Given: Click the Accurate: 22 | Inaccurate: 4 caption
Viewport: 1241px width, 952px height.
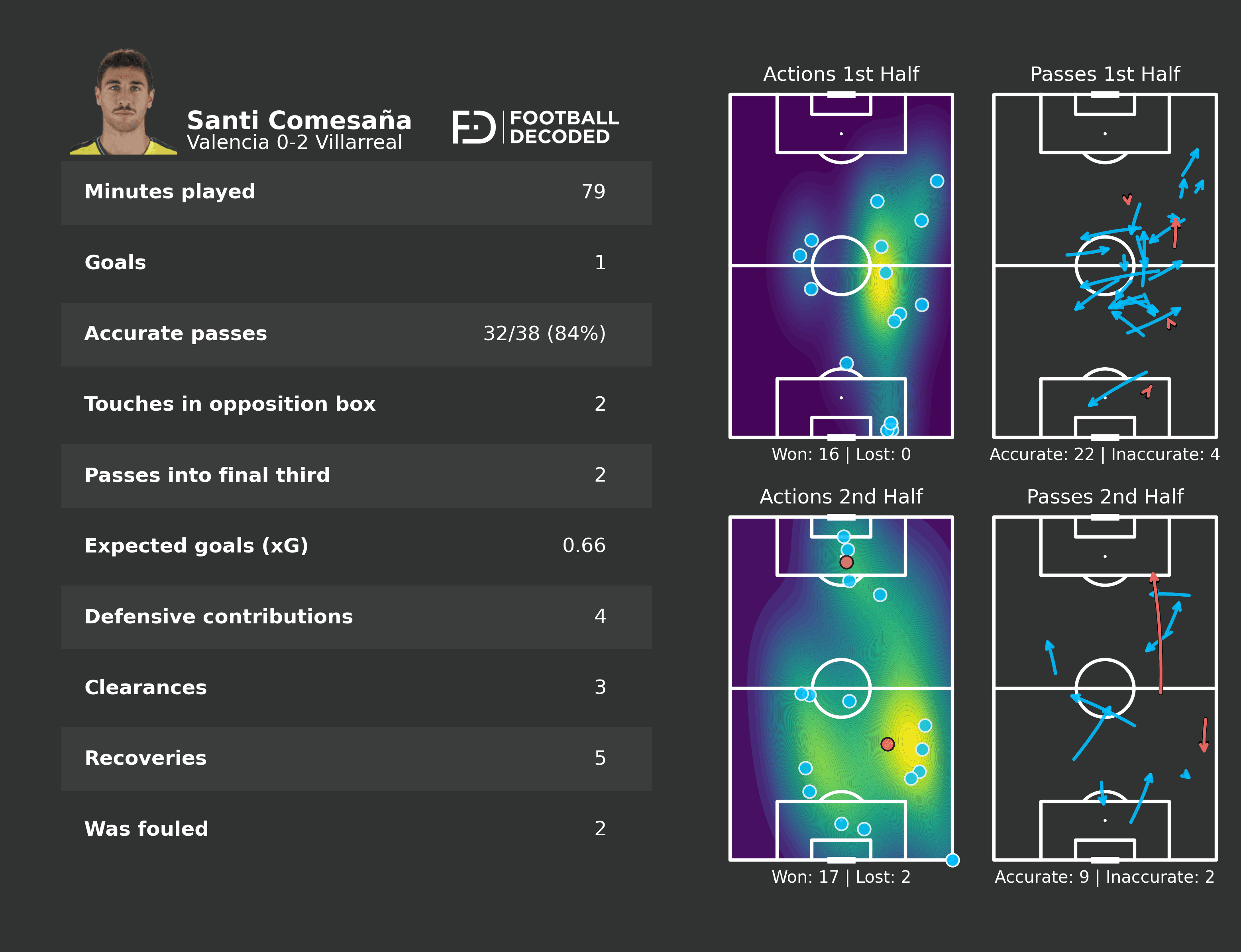Looking at the screenshot, I should pos(1104,454).
